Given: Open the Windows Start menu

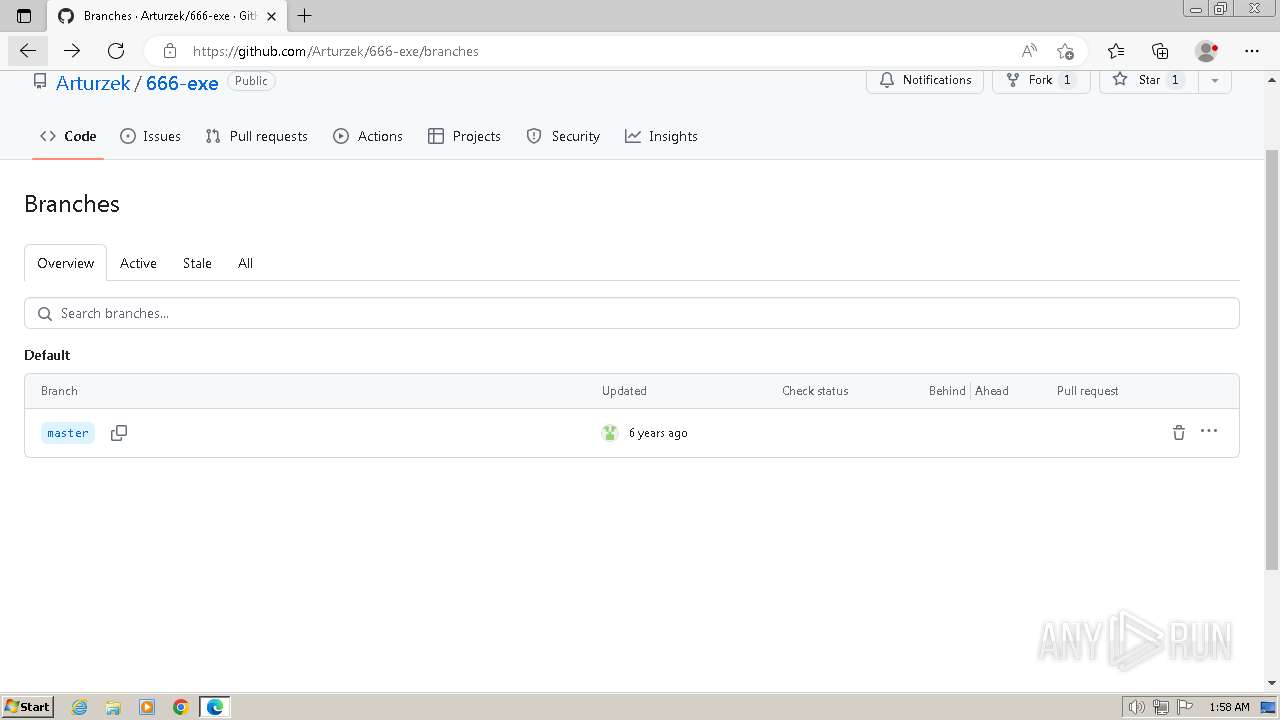Looking at the screenshot, I should pyautogui.click(x=27, y=706).
